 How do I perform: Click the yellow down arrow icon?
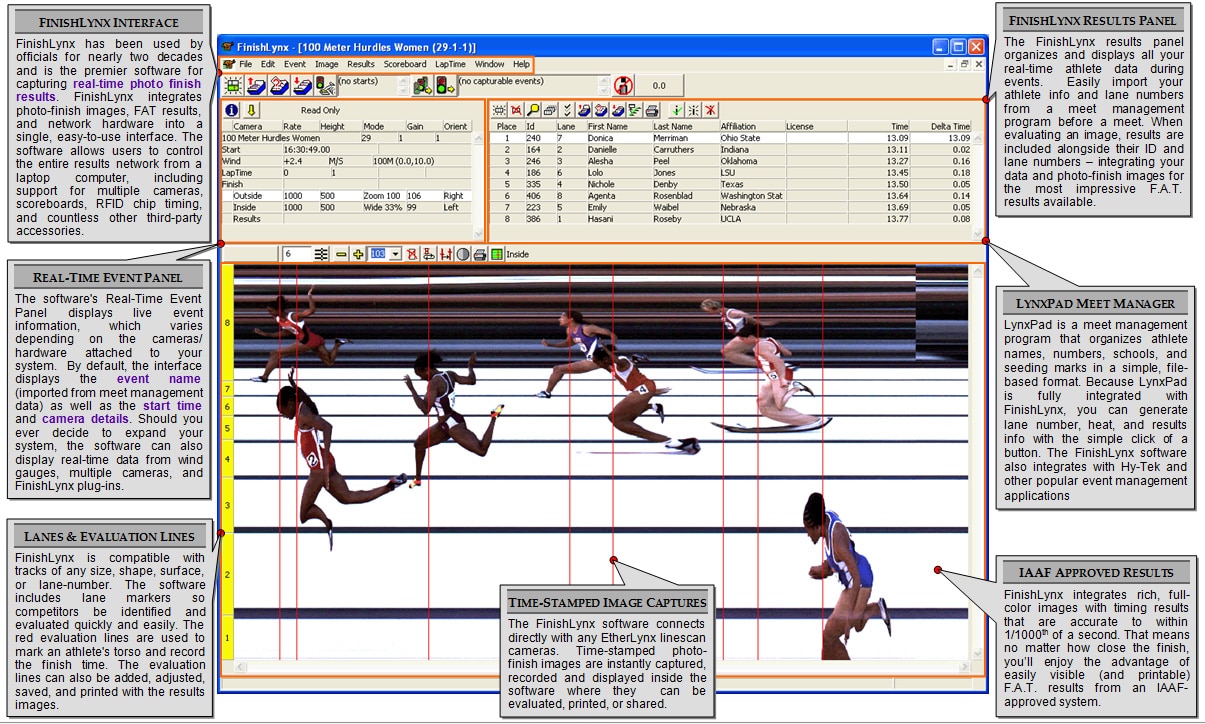pos(251,110)
